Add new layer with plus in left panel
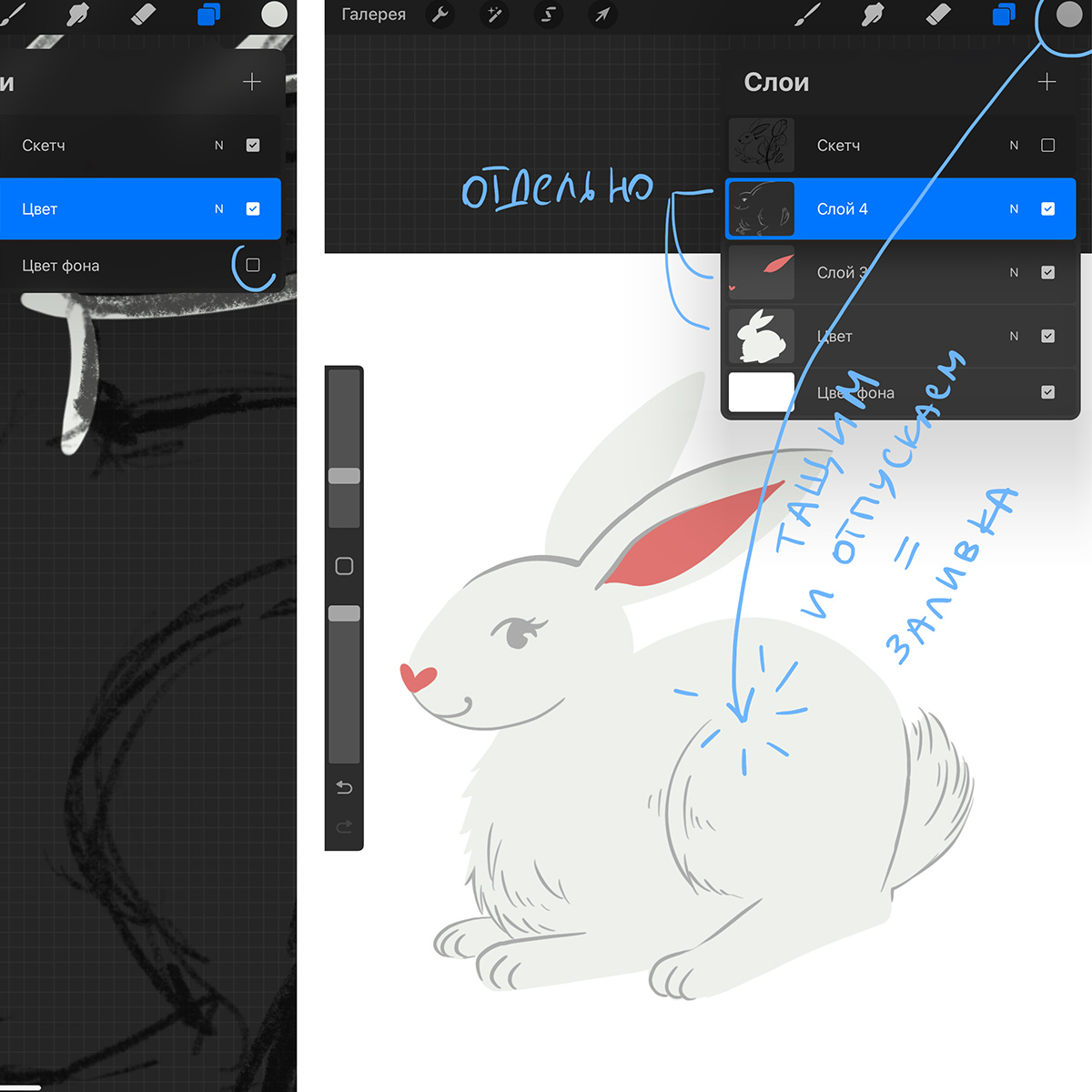 (252, 82)
